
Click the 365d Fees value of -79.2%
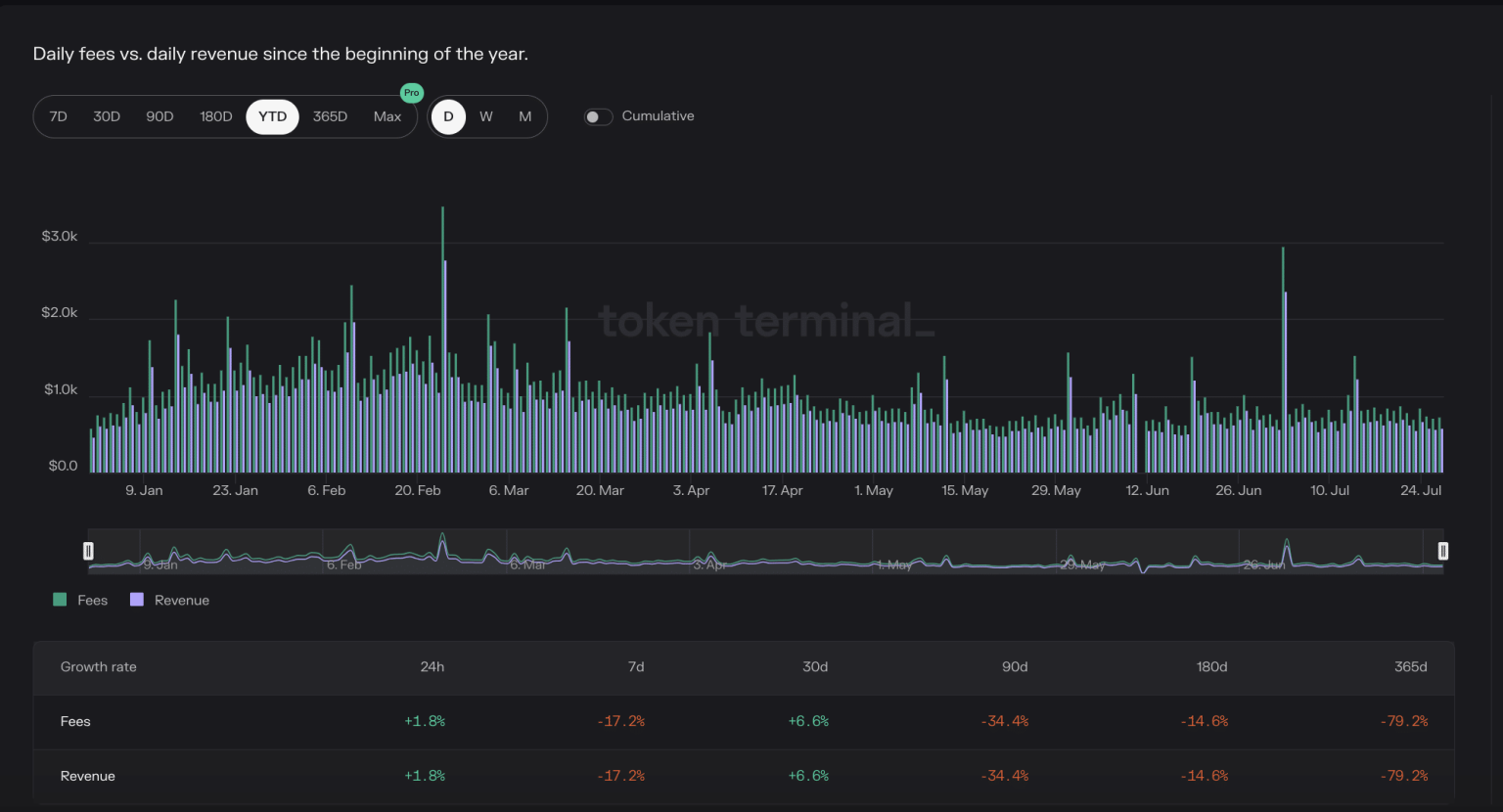[1404, 721]
